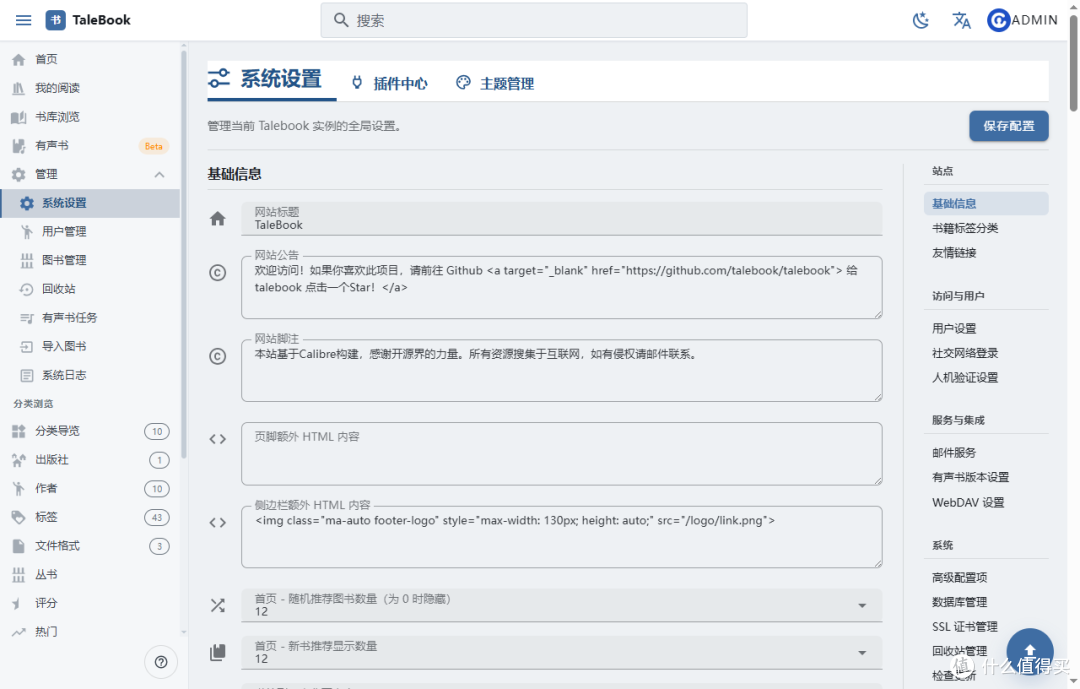This screenshot has width=1080, height=689.
Task: Open 书库浏览 library browsing
Action: 90,117
